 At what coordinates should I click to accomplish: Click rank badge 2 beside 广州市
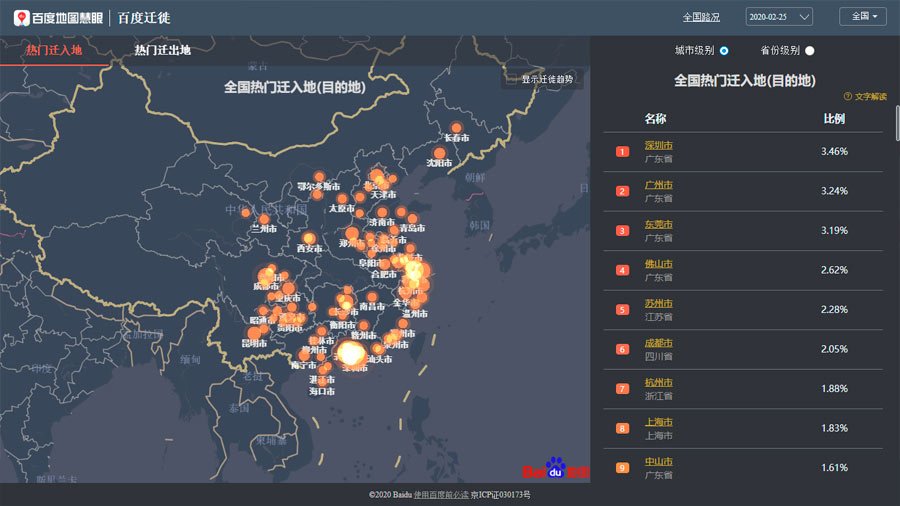[622, 191]
